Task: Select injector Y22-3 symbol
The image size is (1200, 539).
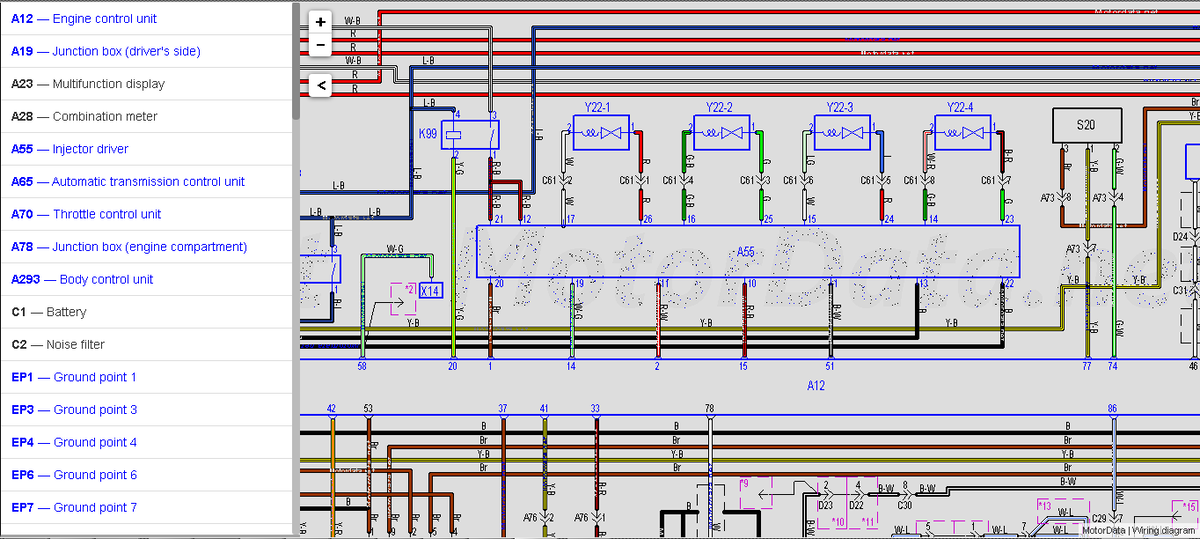Action: [x=843, y=133]
